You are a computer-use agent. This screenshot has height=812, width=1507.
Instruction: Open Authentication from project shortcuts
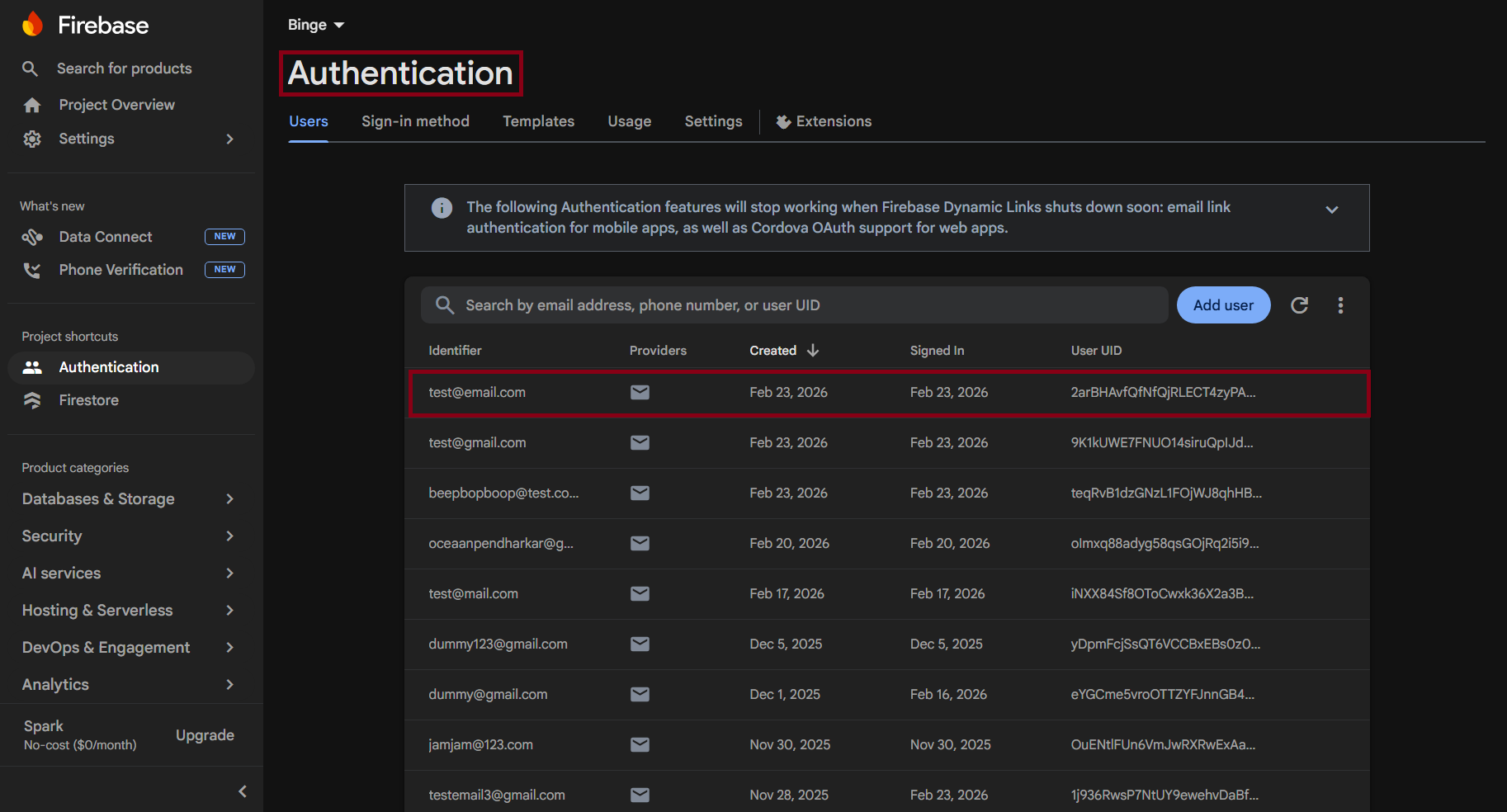pyautogui.click(x=108, y=366)
